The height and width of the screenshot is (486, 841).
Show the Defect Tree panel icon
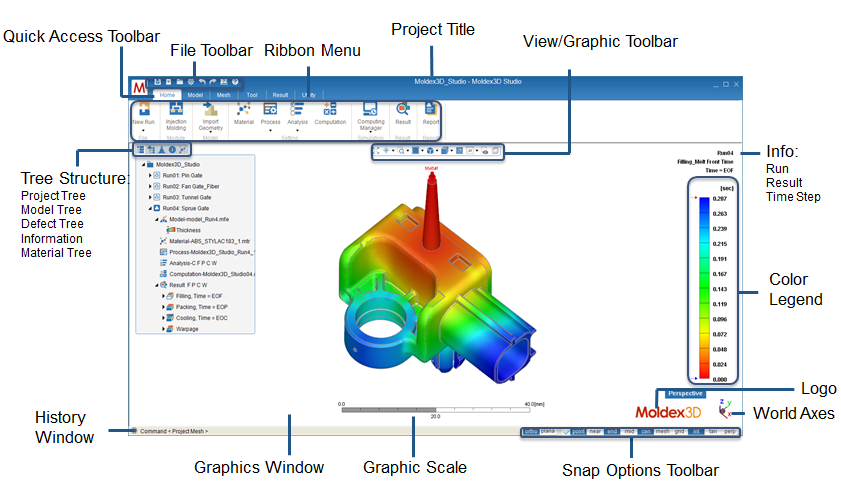click(161, 150)
